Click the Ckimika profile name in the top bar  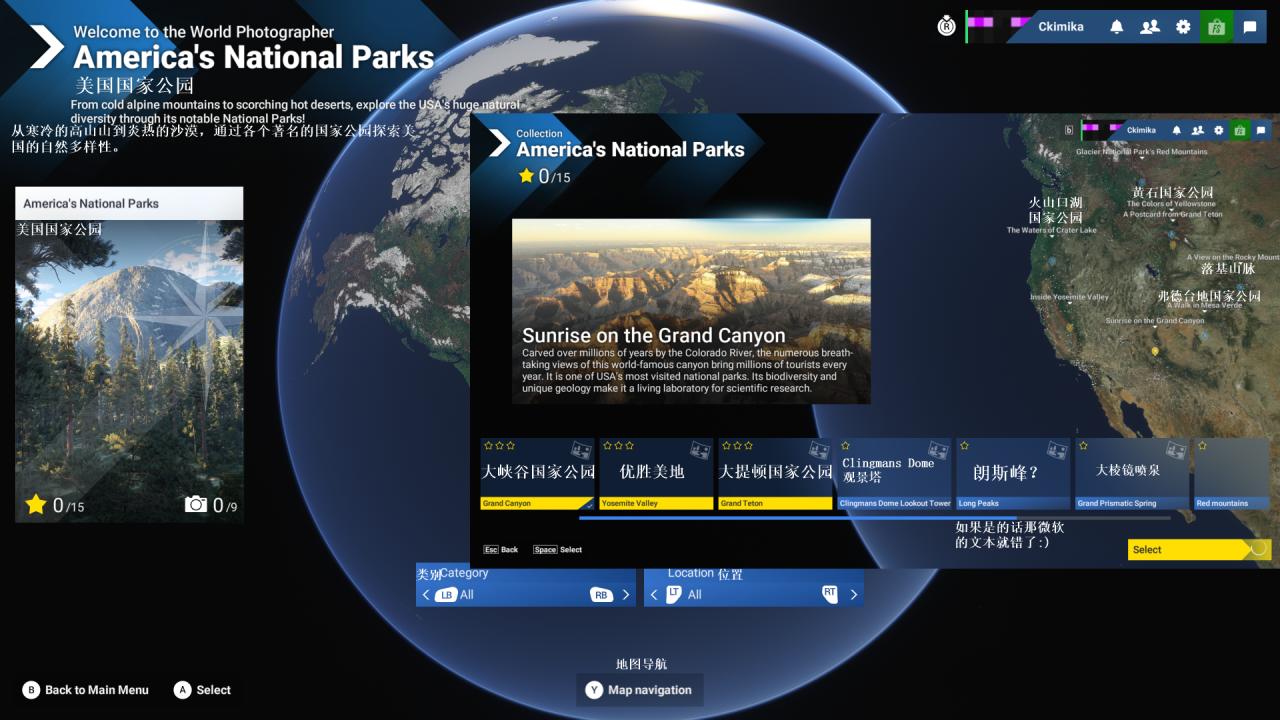1061,27
